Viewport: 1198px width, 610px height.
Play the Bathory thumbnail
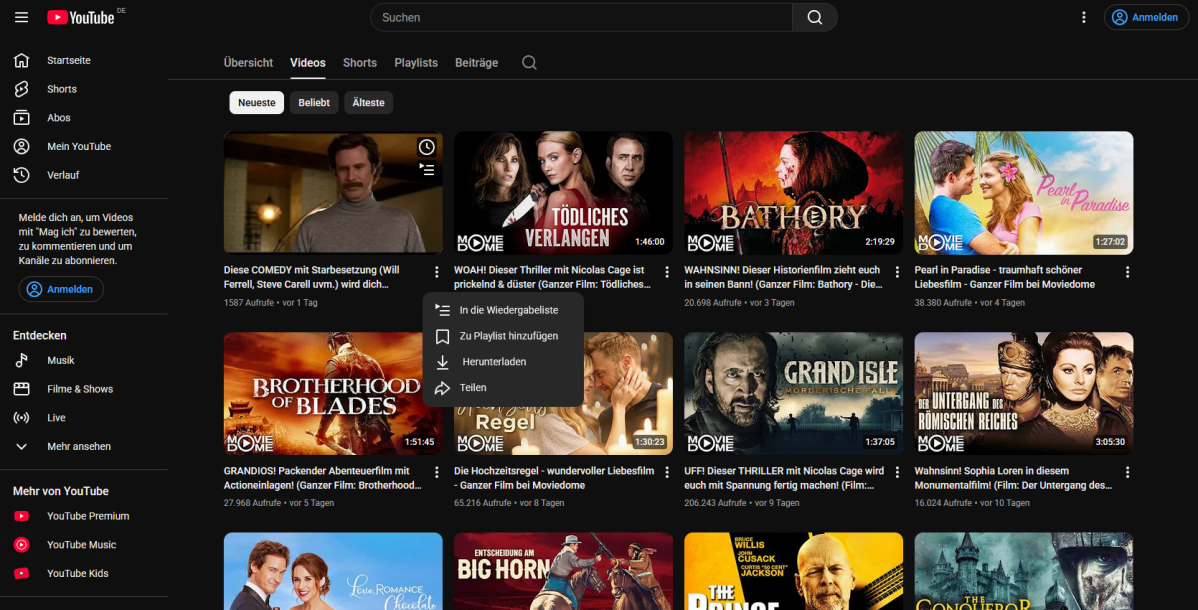pyautogui.click(x=793, y=193)
